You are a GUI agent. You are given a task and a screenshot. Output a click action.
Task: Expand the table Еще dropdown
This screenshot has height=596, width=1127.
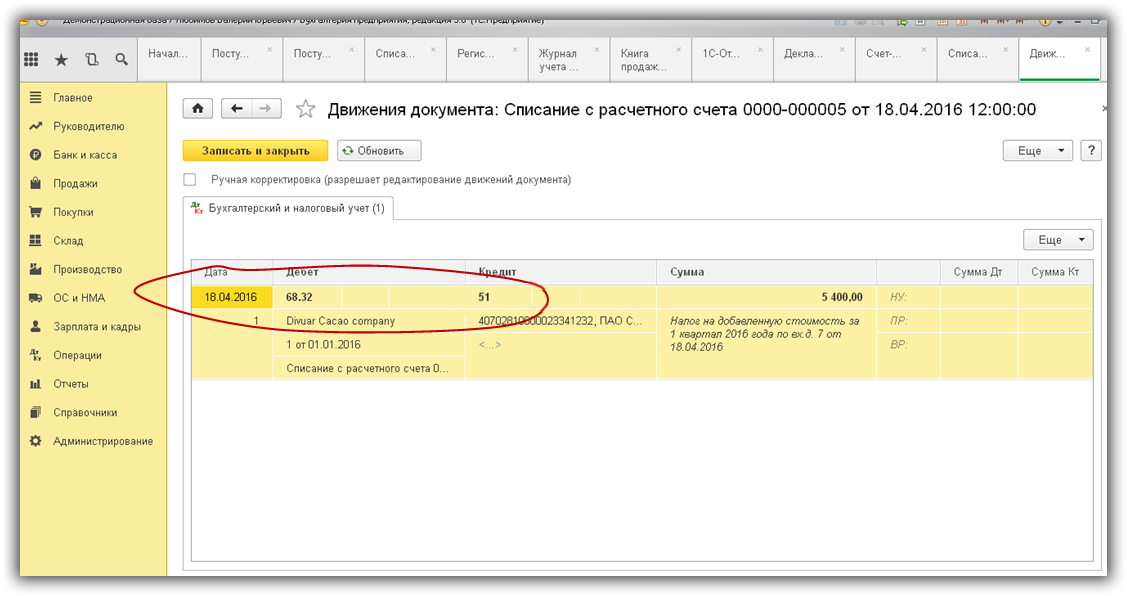point(1057,240)
